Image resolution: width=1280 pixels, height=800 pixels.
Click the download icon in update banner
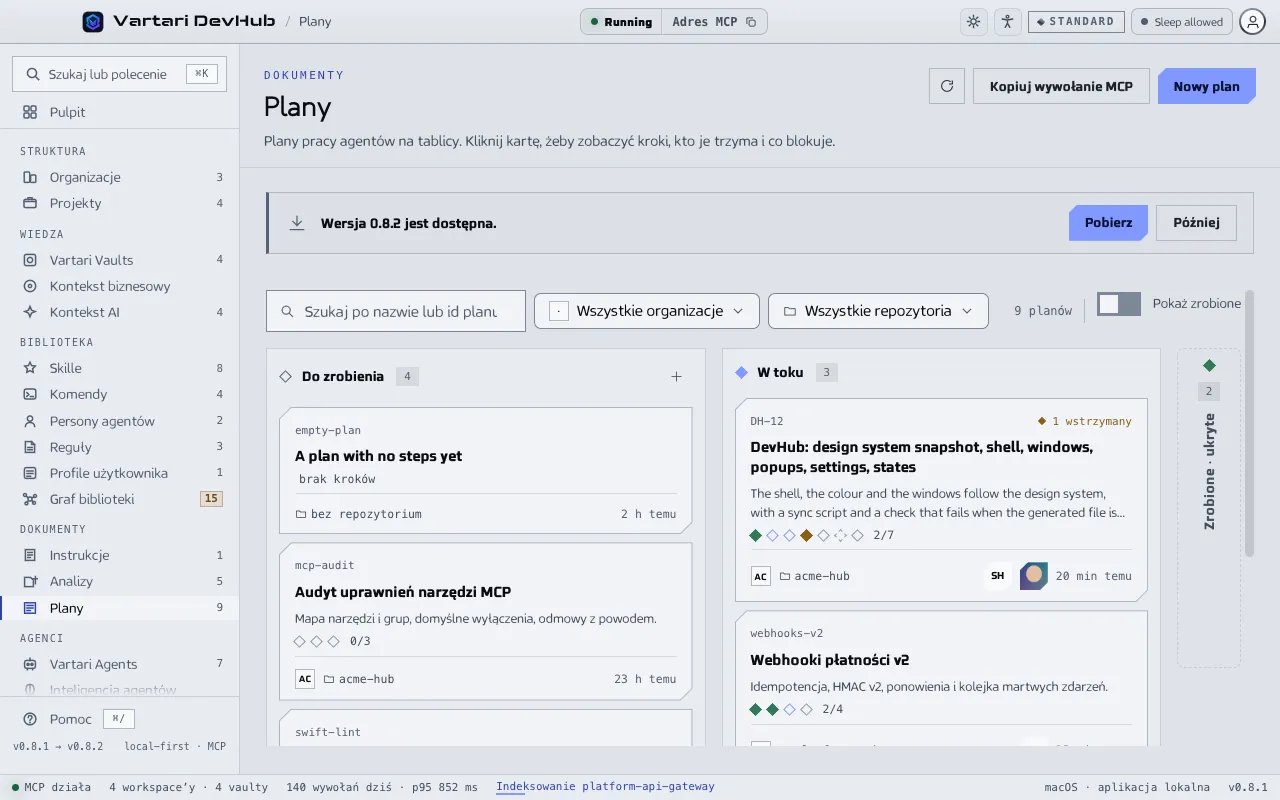297,223
